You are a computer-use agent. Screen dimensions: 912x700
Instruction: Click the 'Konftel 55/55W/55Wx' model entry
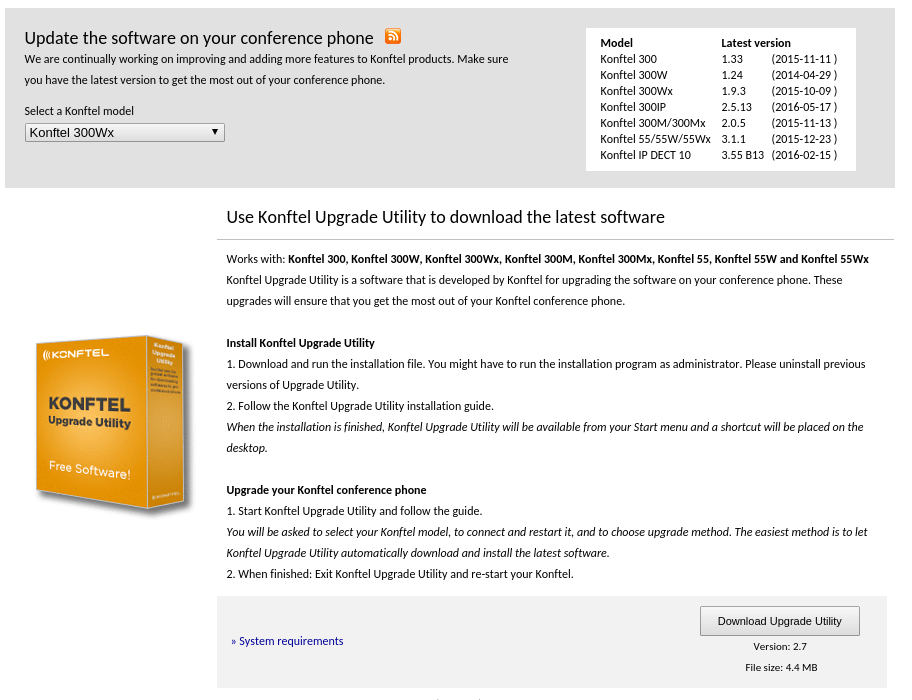point(656,139)
